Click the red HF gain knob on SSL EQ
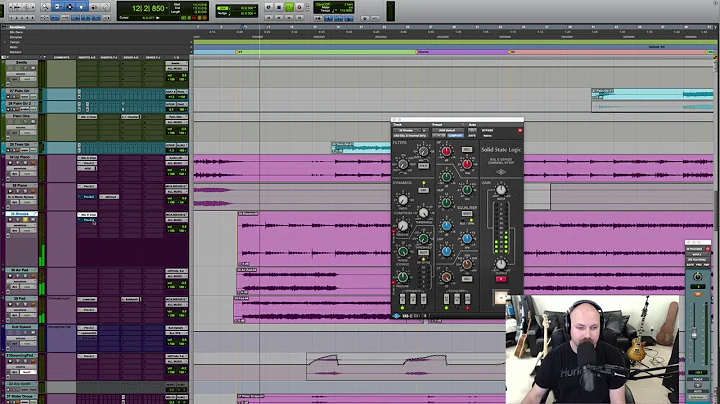 pos(446,152)
